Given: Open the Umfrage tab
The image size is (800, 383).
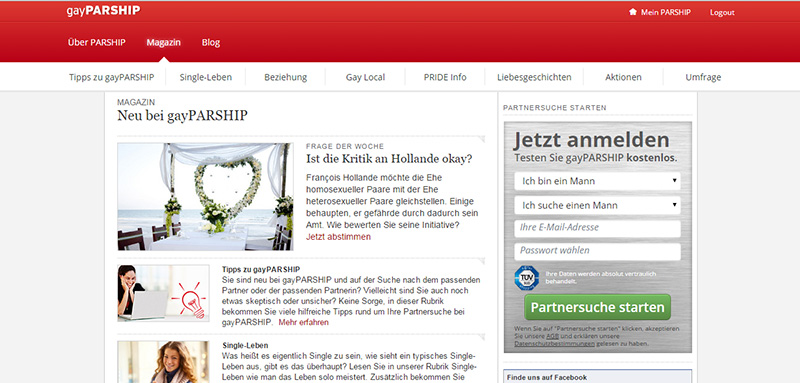Looking at the screenshot, I should pyautogui.click(x=703, y=78).
